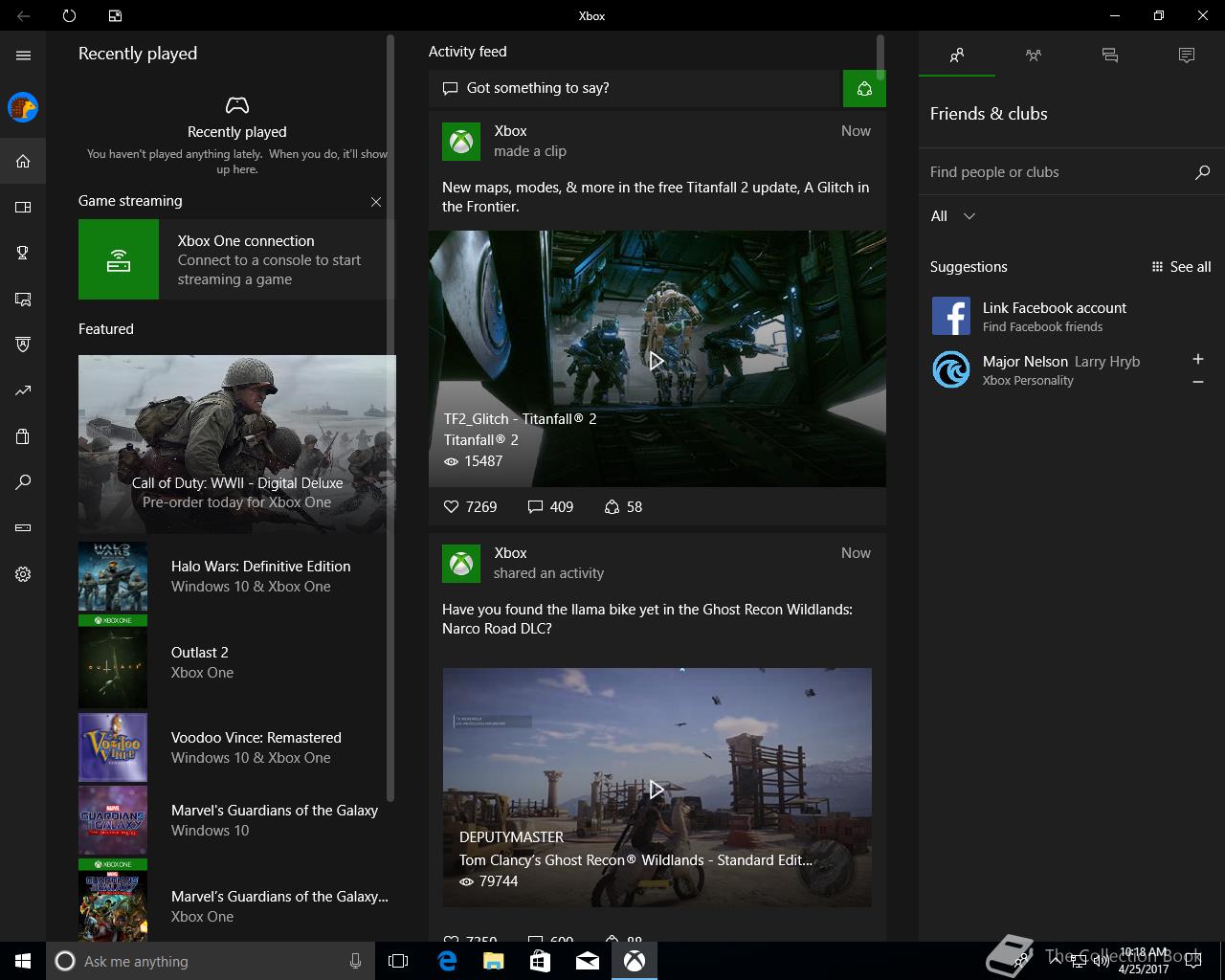Image resolution: width=1225 pixels, height=980 pixels.
Task: Click TF2_Glitch - Titanfall 2 clip title
Action: 520,419
